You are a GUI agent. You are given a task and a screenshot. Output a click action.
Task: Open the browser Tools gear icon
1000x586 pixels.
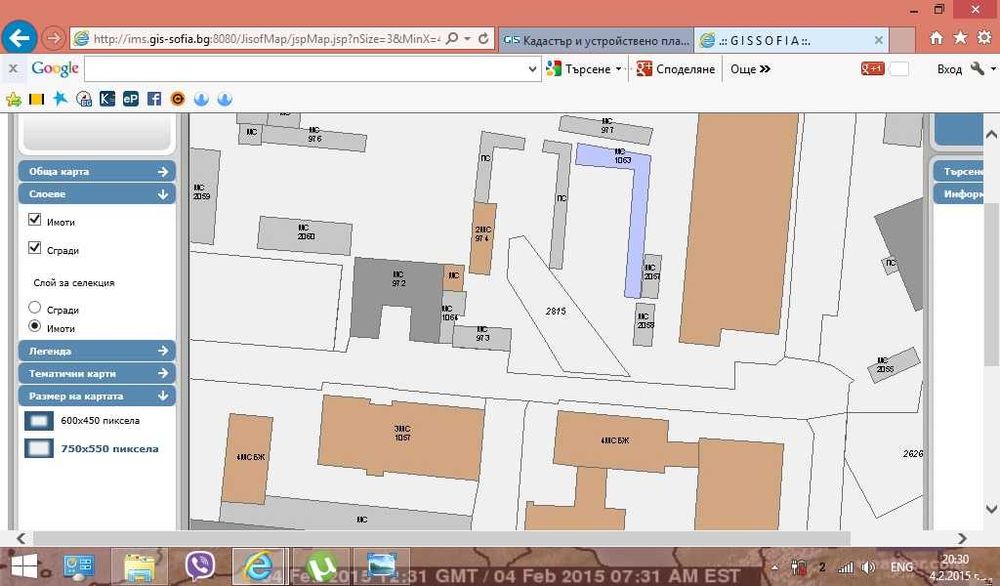[985, 38]
